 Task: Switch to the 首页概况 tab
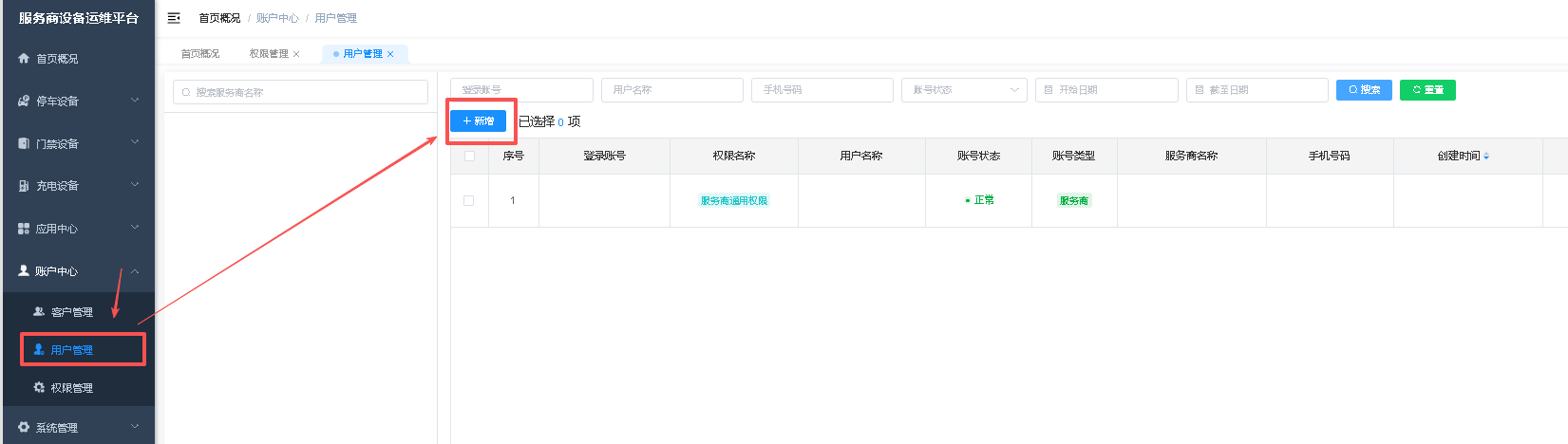point(200,54)
